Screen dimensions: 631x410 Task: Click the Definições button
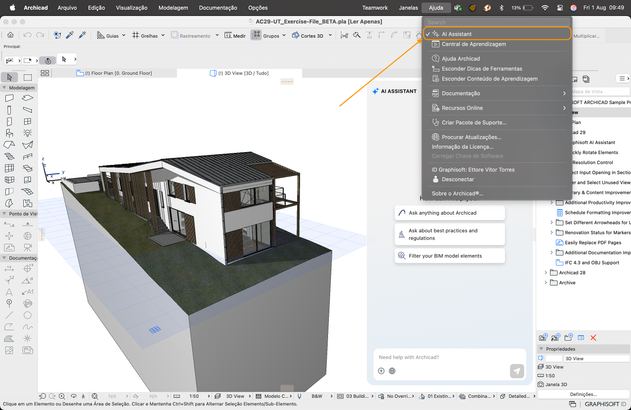(583, 394)
